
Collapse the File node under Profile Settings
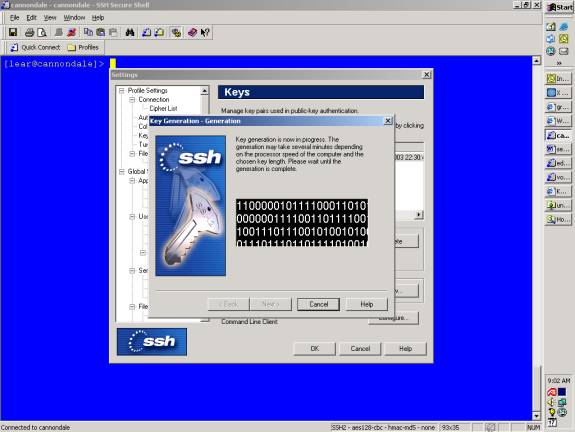pos(132,154)
